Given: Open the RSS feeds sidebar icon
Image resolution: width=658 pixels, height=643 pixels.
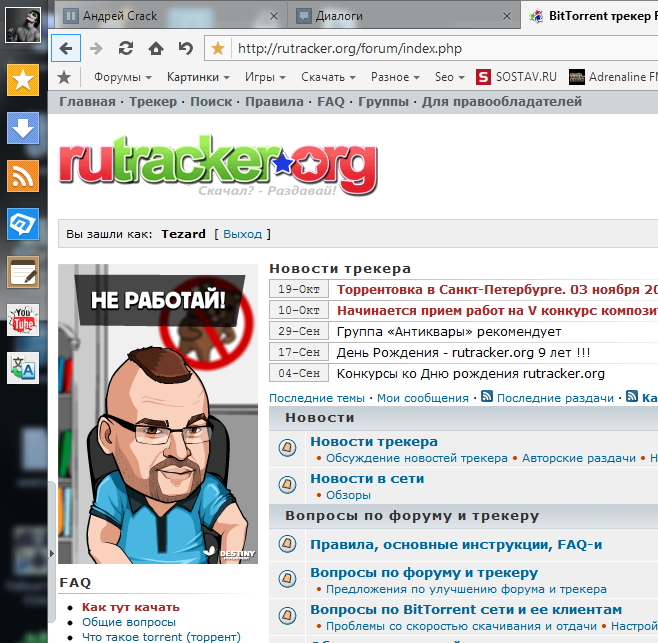Looking at the screenshot, I should click(23, 176).
